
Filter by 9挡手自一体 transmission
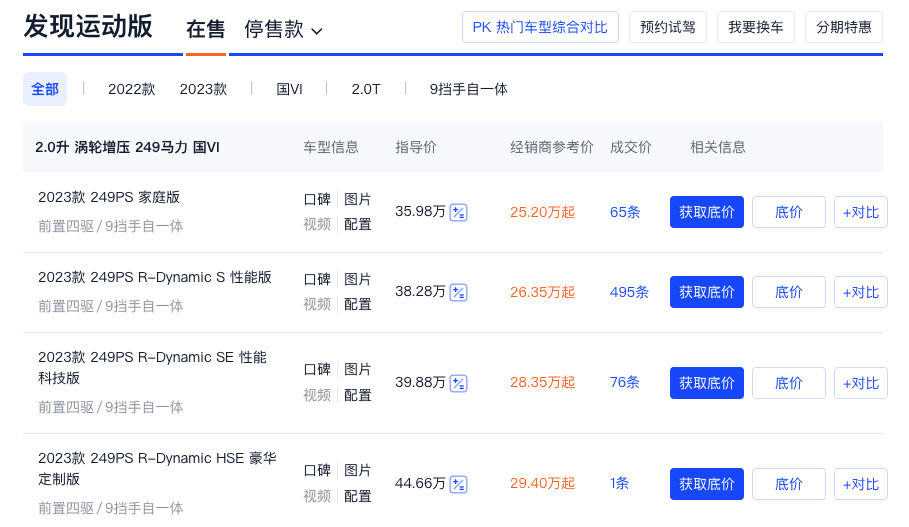coord(468,89)
